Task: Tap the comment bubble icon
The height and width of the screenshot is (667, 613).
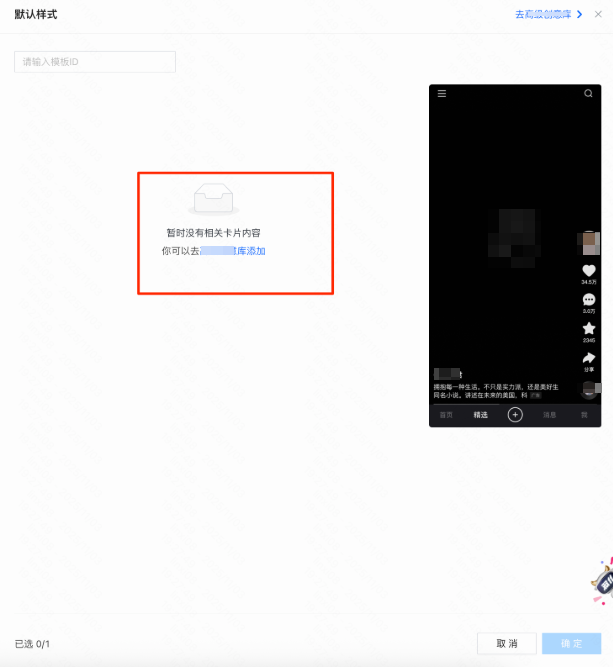Action: pos(589,300)
